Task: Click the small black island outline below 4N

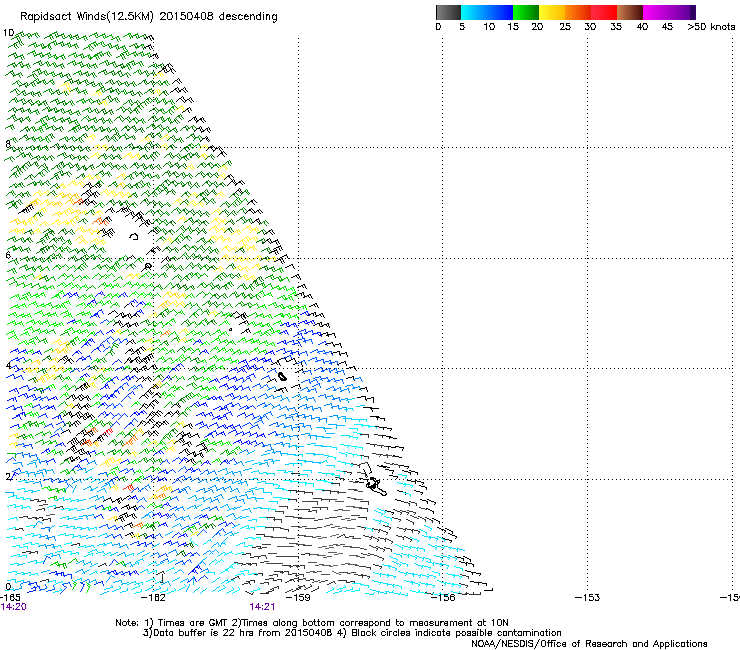Action: point(282,376)
